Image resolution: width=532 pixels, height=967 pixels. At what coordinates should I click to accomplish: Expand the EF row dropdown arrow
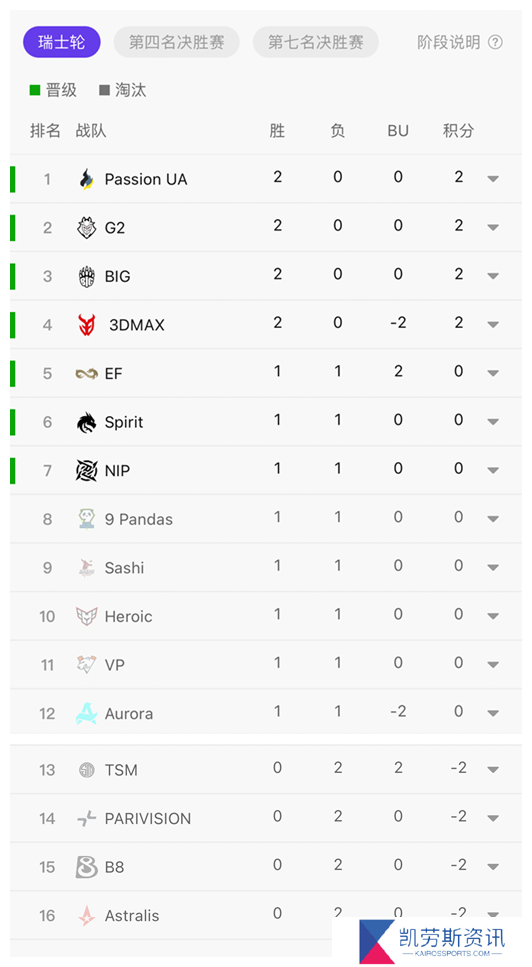[x=493, y=373]
